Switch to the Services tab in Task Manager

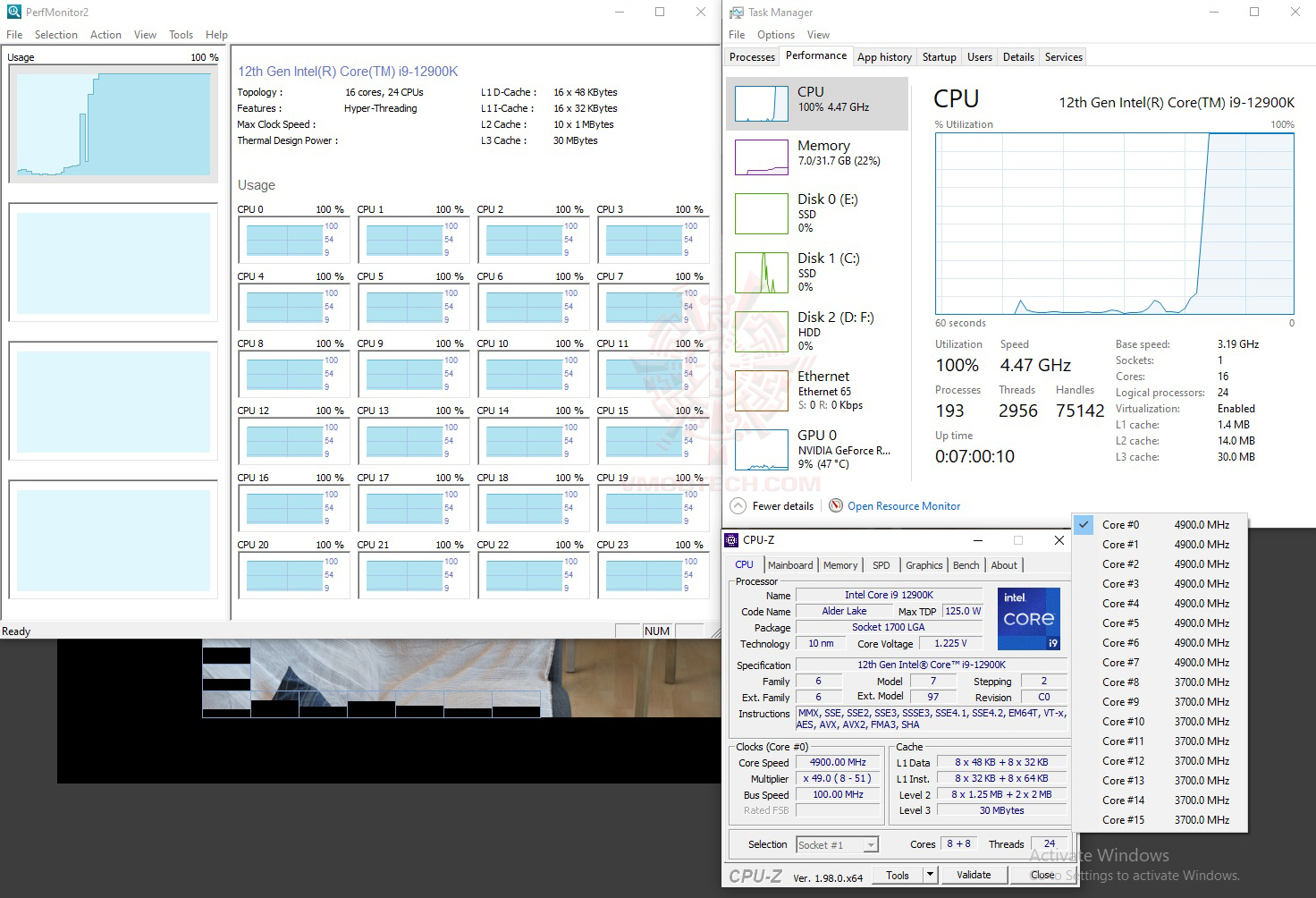pos(1064,57)
